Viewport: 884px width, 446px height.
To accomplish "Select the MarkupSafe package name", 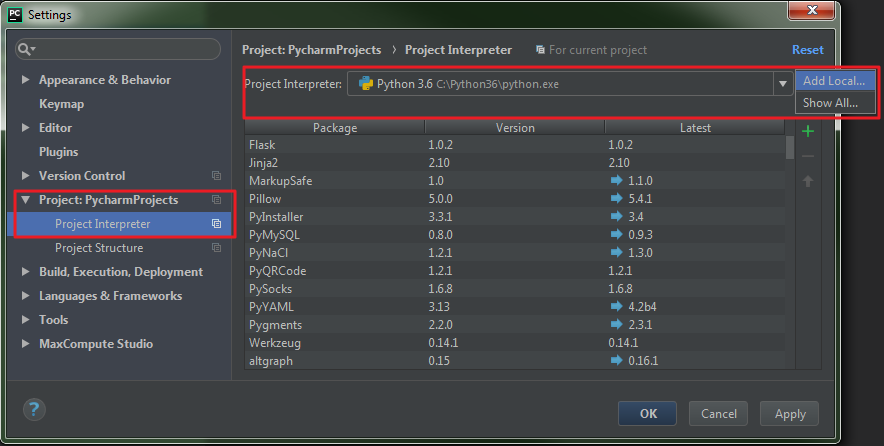I will (x=280, y=180).
